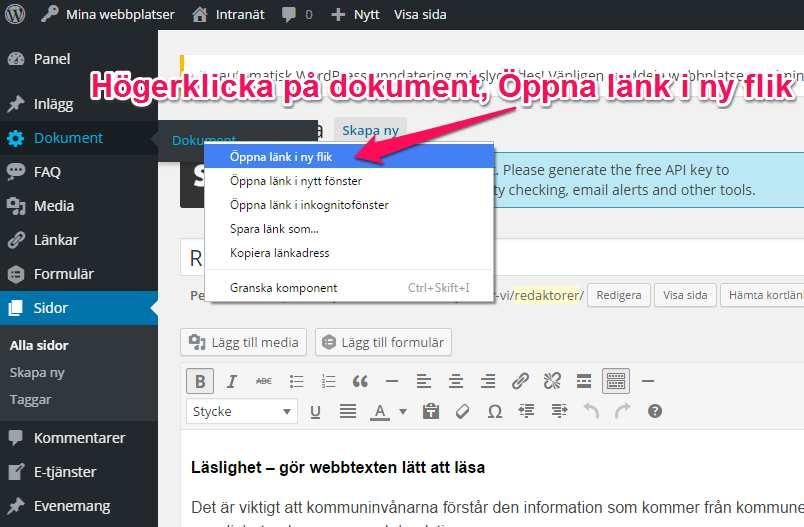804x527 pixels.
Task: Click Taggar submenu link
Action: (30, 399)
